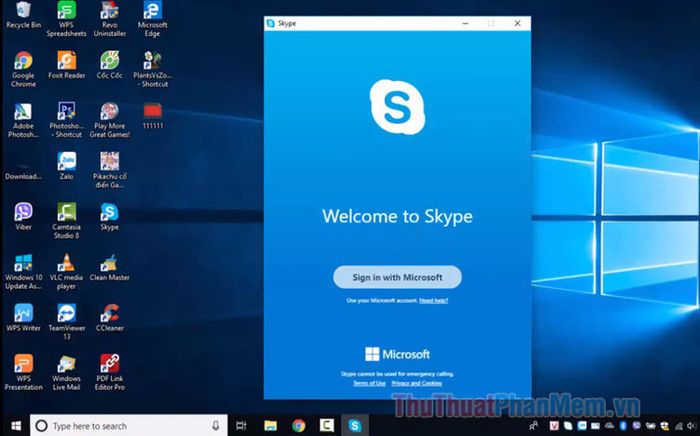
Task: Minimize the Skype window
Action: click(466, 23)
